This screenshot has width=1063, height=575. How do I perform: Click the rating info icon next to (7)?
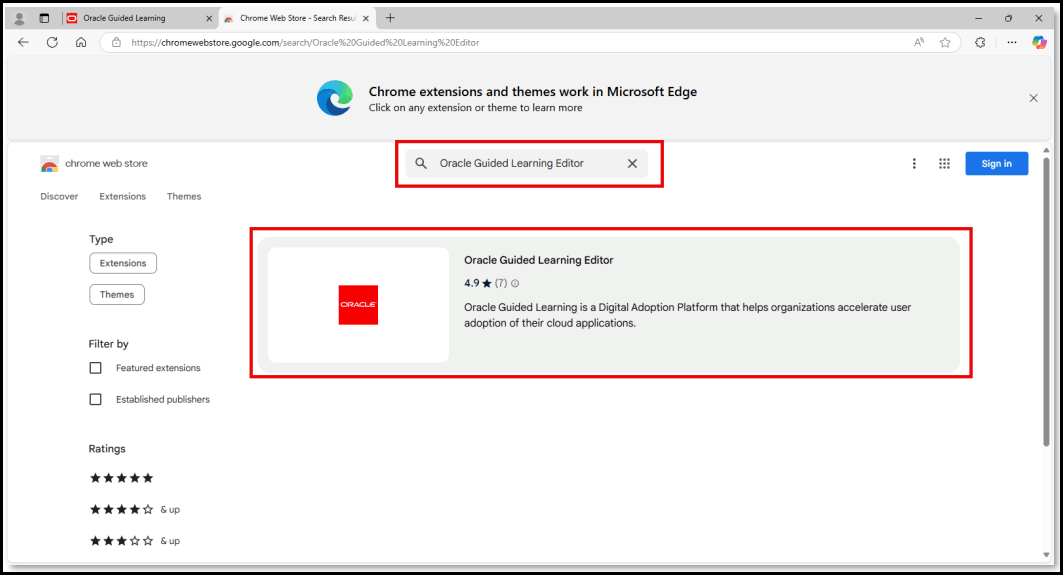point(515,283)
